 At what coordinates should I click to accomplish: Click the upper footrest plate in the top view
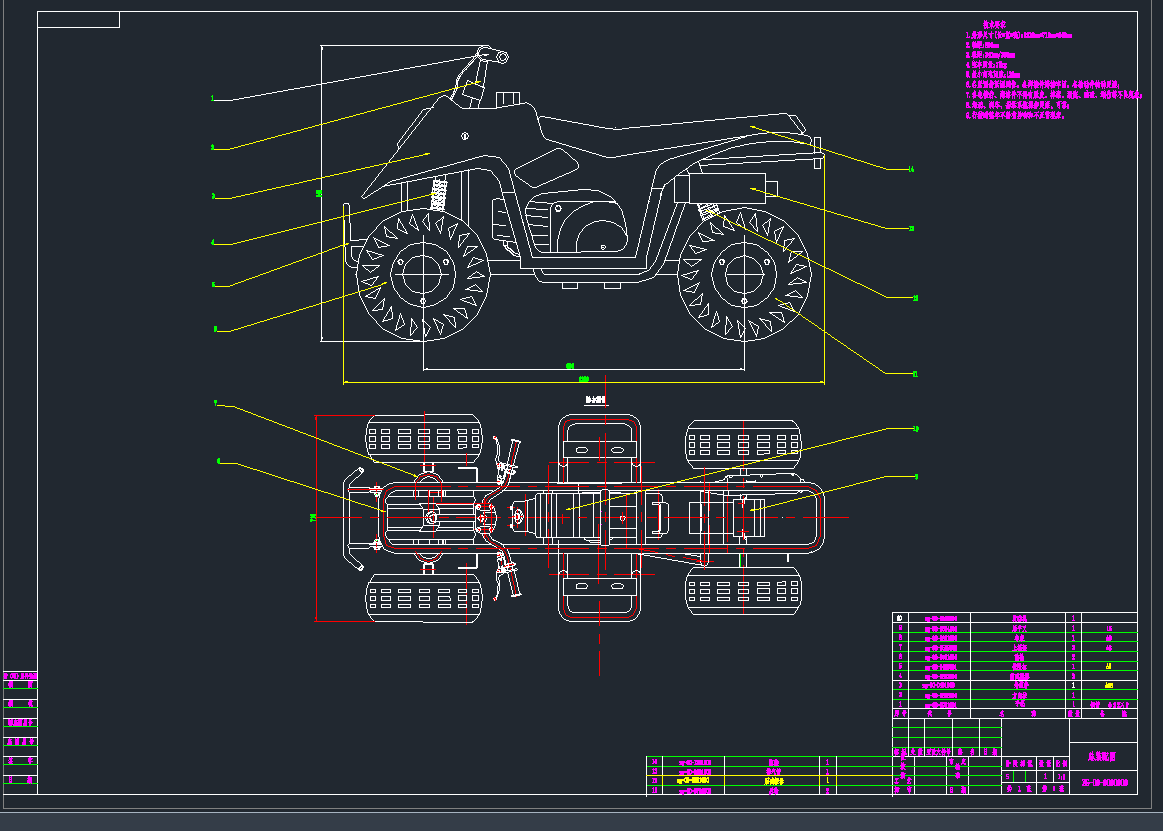point(599,450)
